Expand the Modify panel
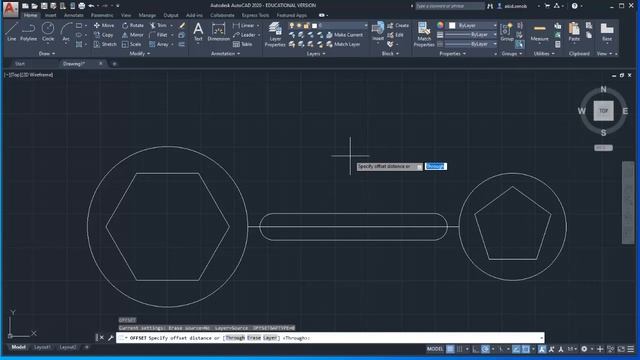Viewport: 640px width, 360px height. click(140, 53)
